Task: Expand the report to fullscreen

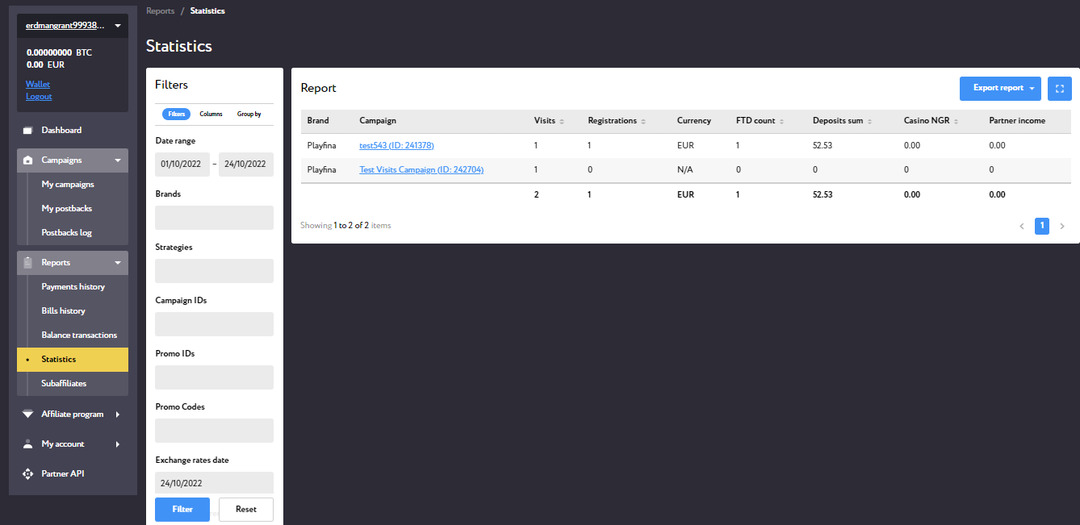Action: click(x=1059, y=88)
